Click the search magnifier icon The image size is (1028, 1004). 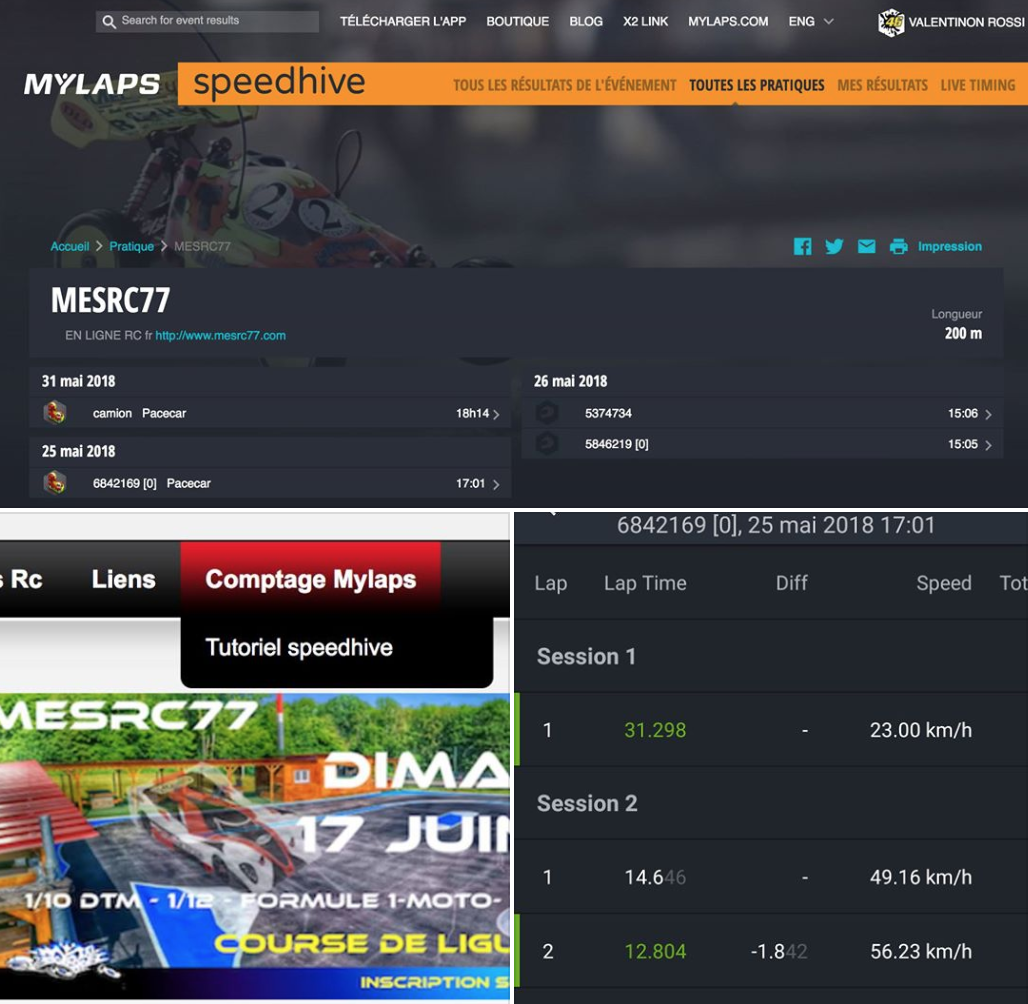(109, 22)
